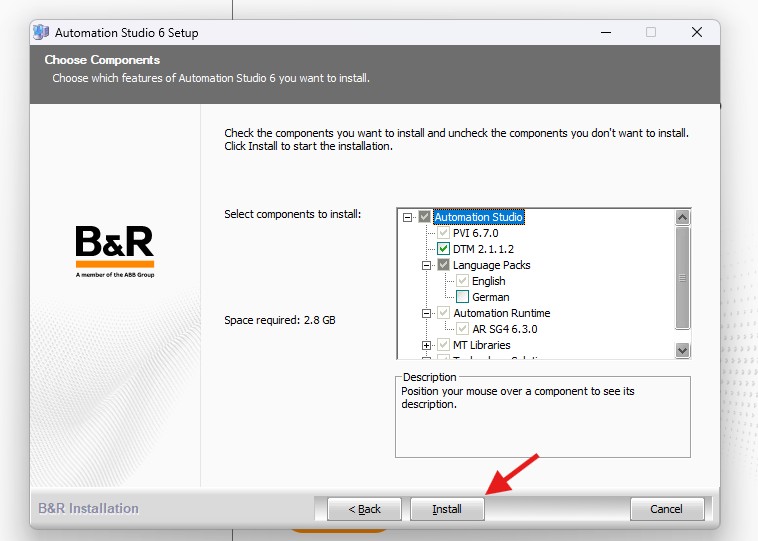
Task: Toggle the Automation Studio root checkbox
Action: click(x=424, y=217)
